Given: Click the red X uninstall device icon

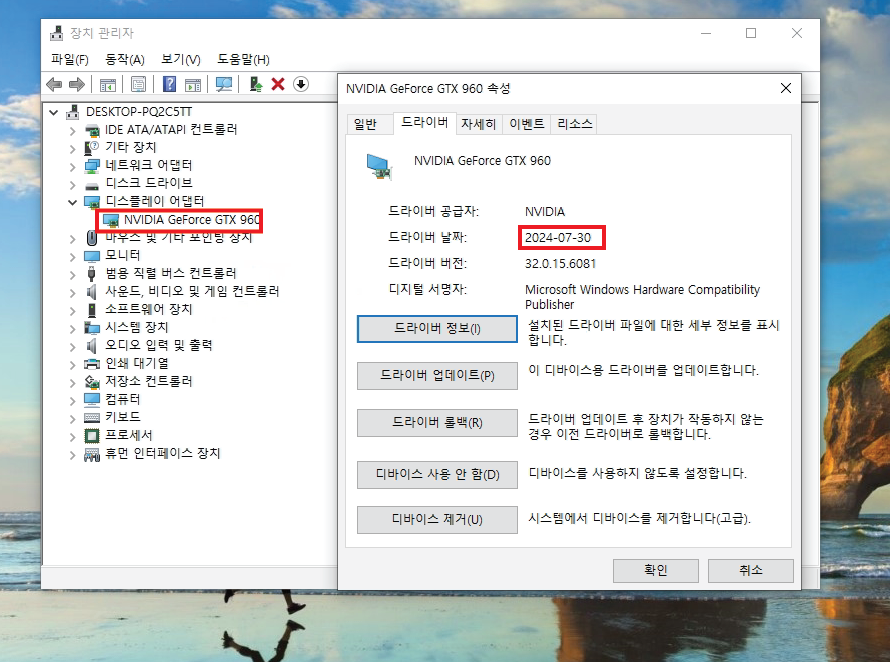Looking at the screenshot, I should 278,84.
